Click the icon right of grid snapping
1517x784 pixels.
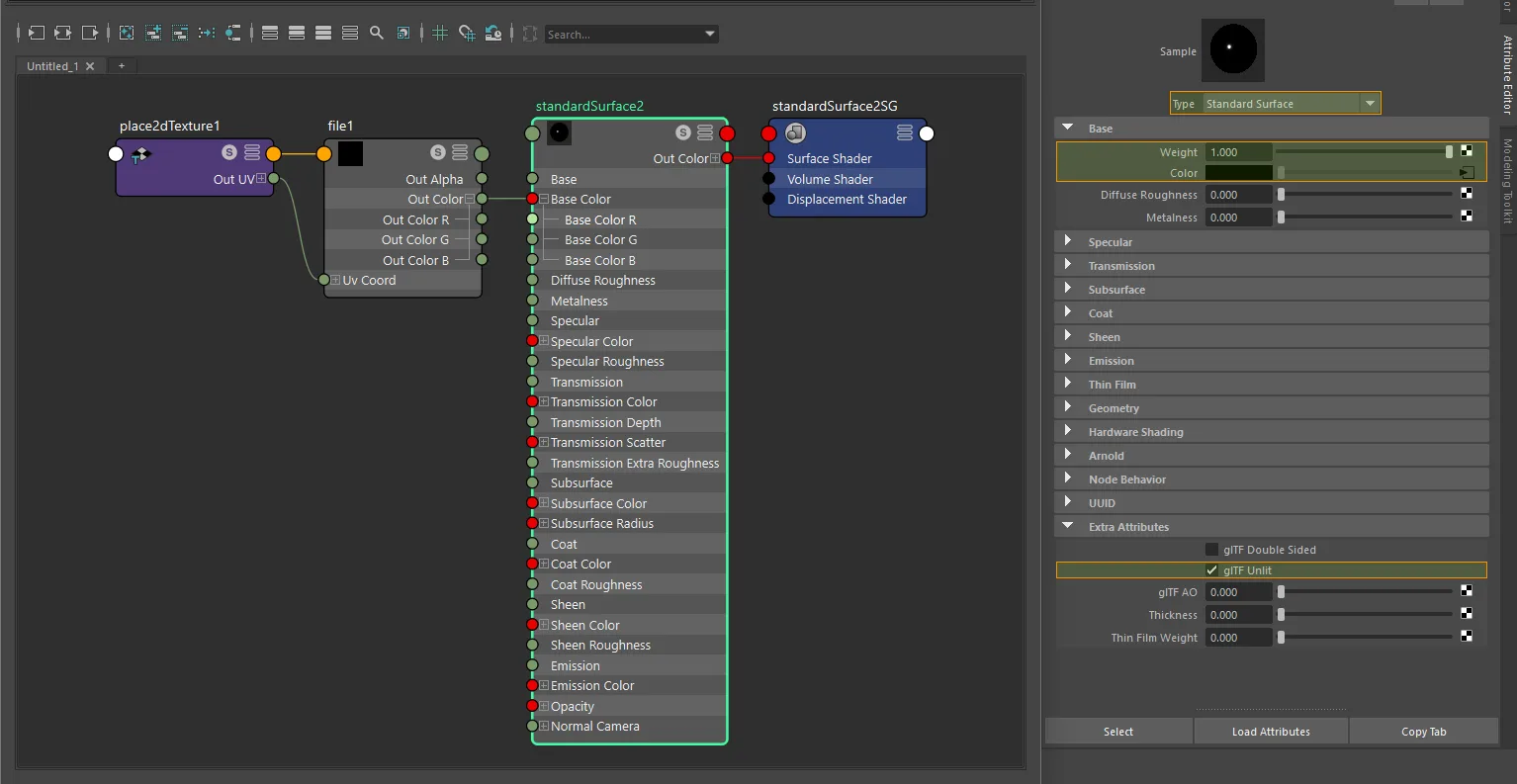(x=493, y=33)
